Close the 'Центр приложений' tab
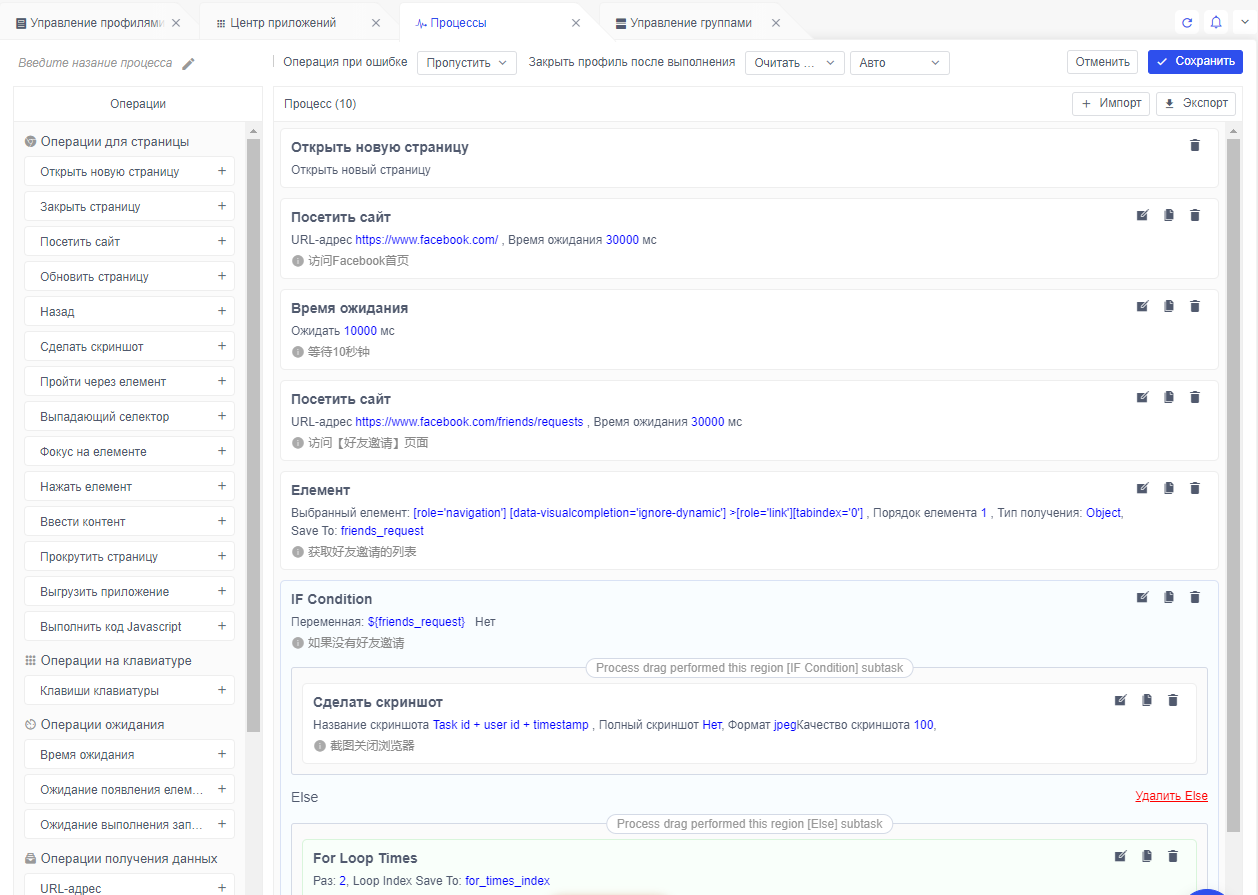 click(376, 22)
